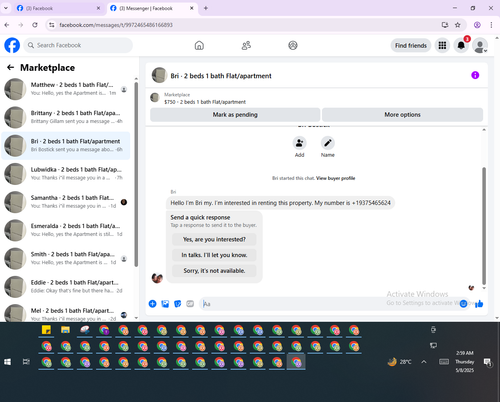The width and height of the screenshot is (500, 402).
Task: Open the Chrome three-dot menu
Action: 491,25
